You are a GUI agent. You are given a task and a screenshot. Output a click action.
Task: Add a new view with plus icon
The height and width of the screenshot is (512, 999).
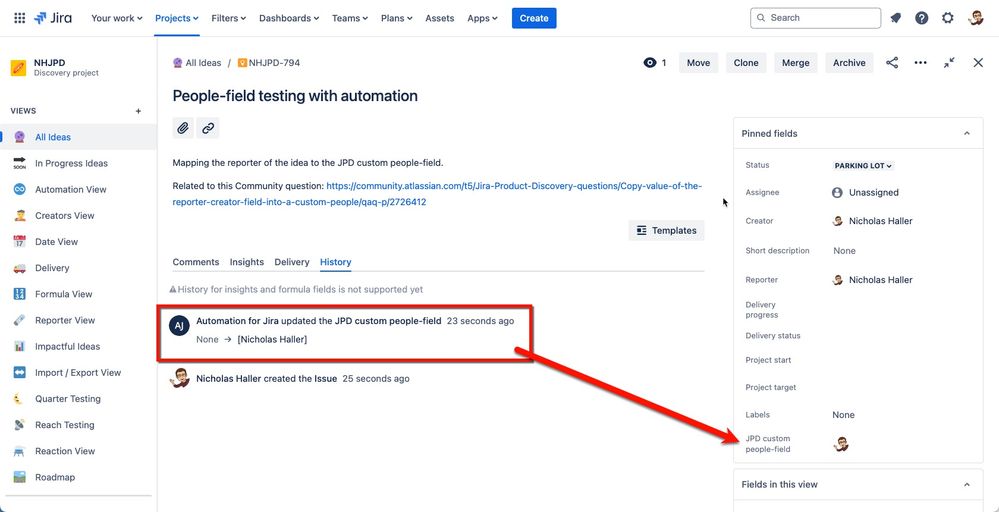click(x=138, y=111)
